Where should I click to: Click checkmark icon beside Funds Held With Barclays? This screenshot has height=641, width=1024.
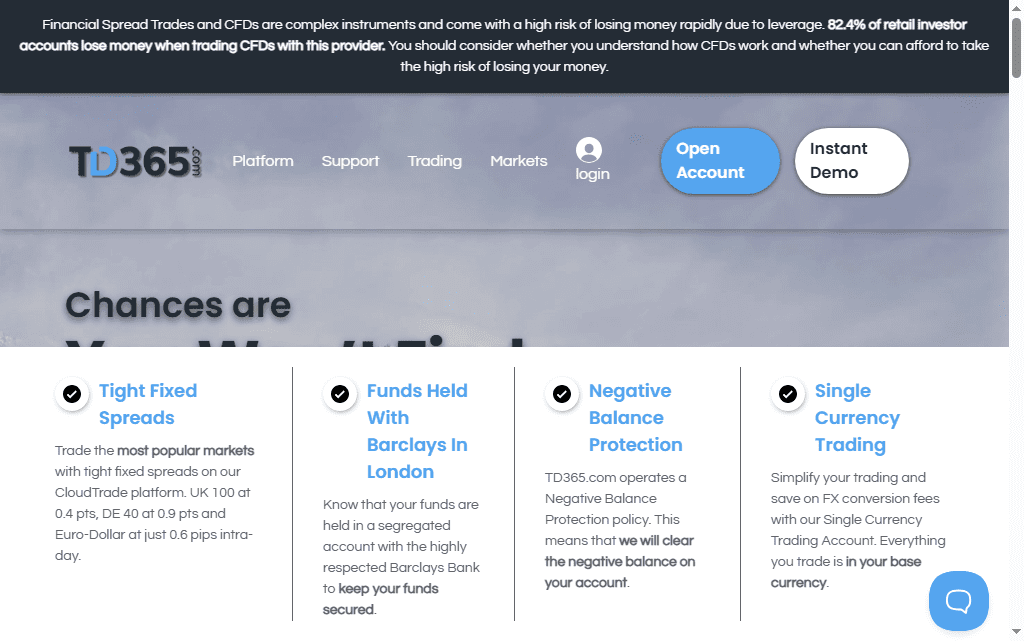point(340,394)
